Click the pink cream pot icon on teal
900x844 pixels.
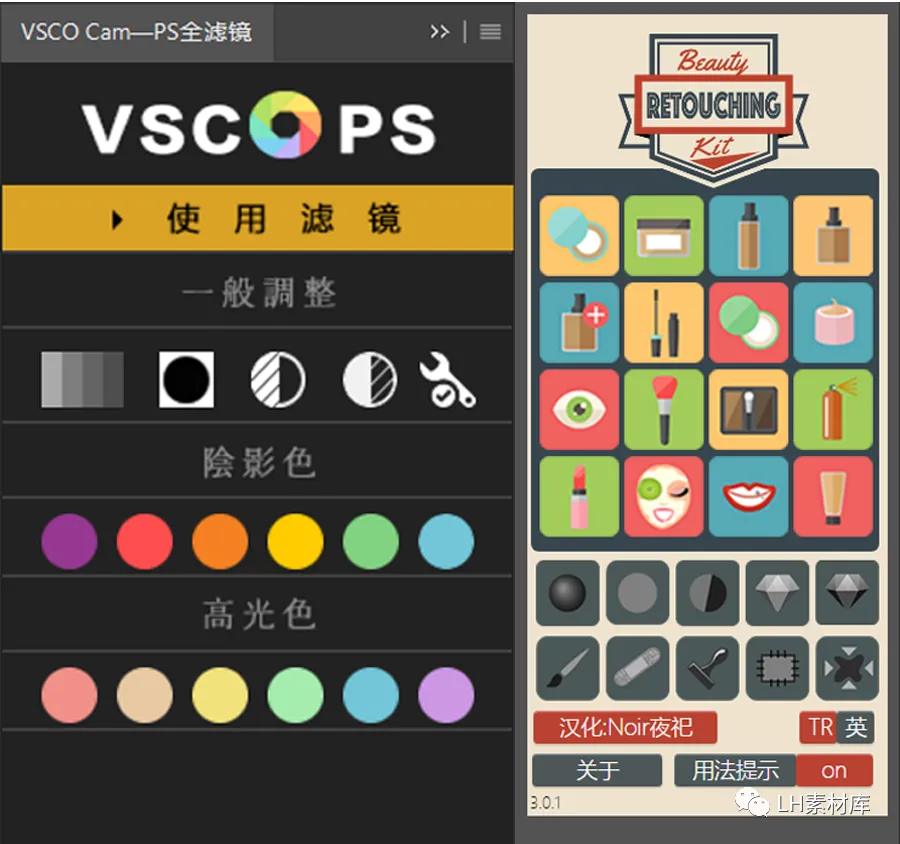(833, 323)
